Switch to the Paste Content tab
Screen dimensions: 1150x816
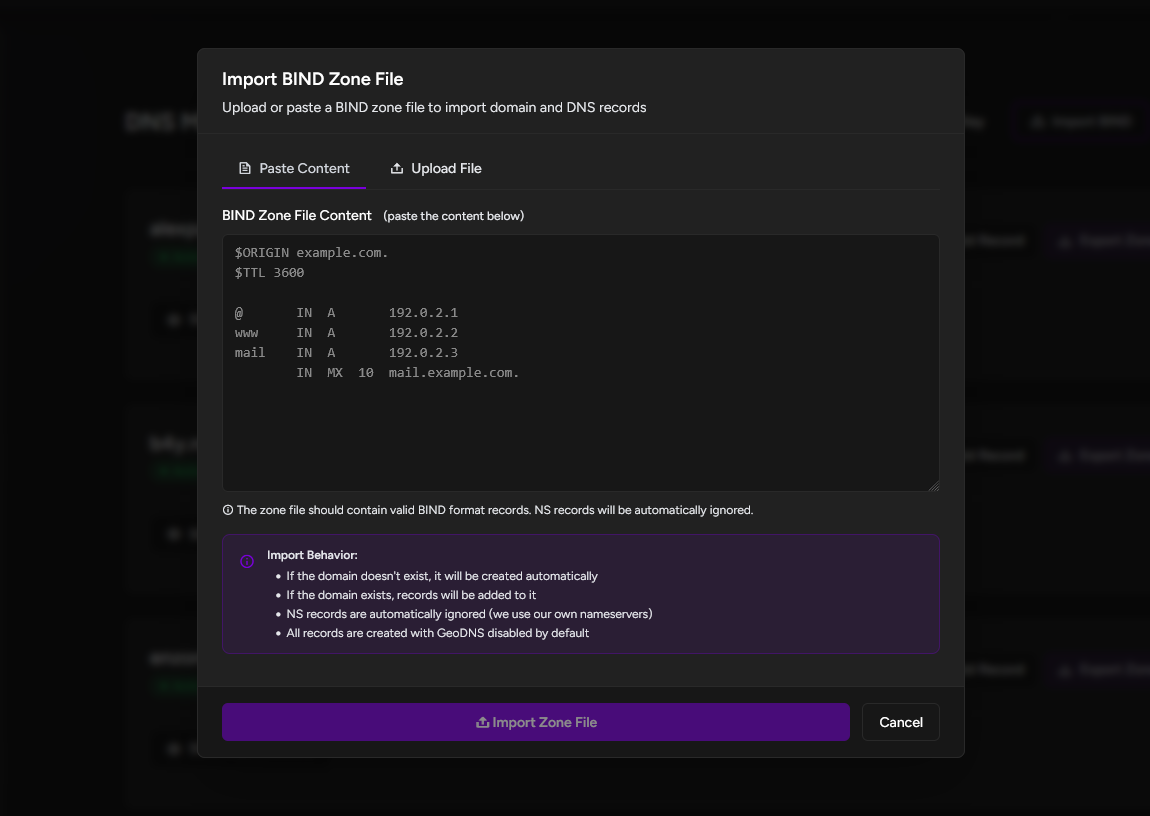pos(294,168)
